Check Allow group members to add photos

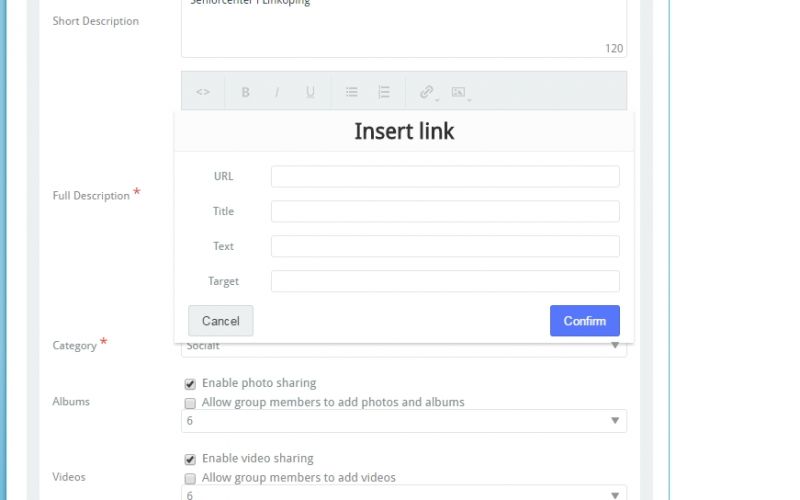pos(190,403)
